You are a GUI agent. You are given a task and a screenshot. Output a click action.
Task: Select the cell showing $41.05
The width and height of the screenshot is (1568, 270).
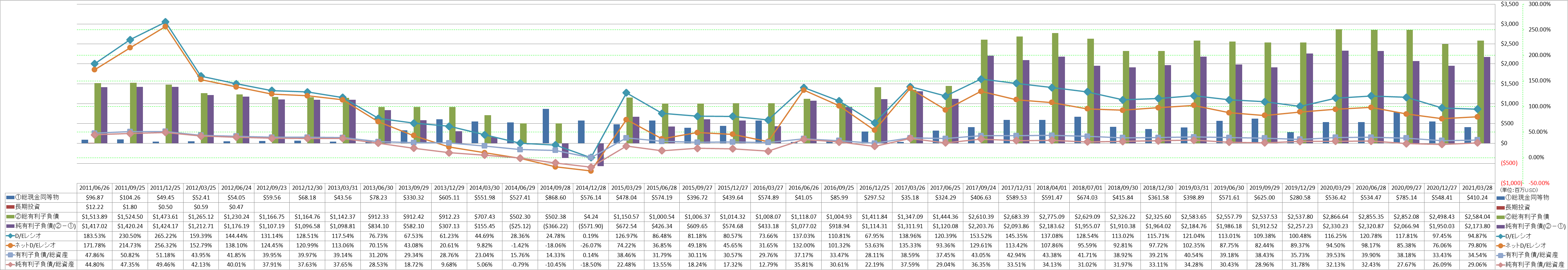click(803, 198)
